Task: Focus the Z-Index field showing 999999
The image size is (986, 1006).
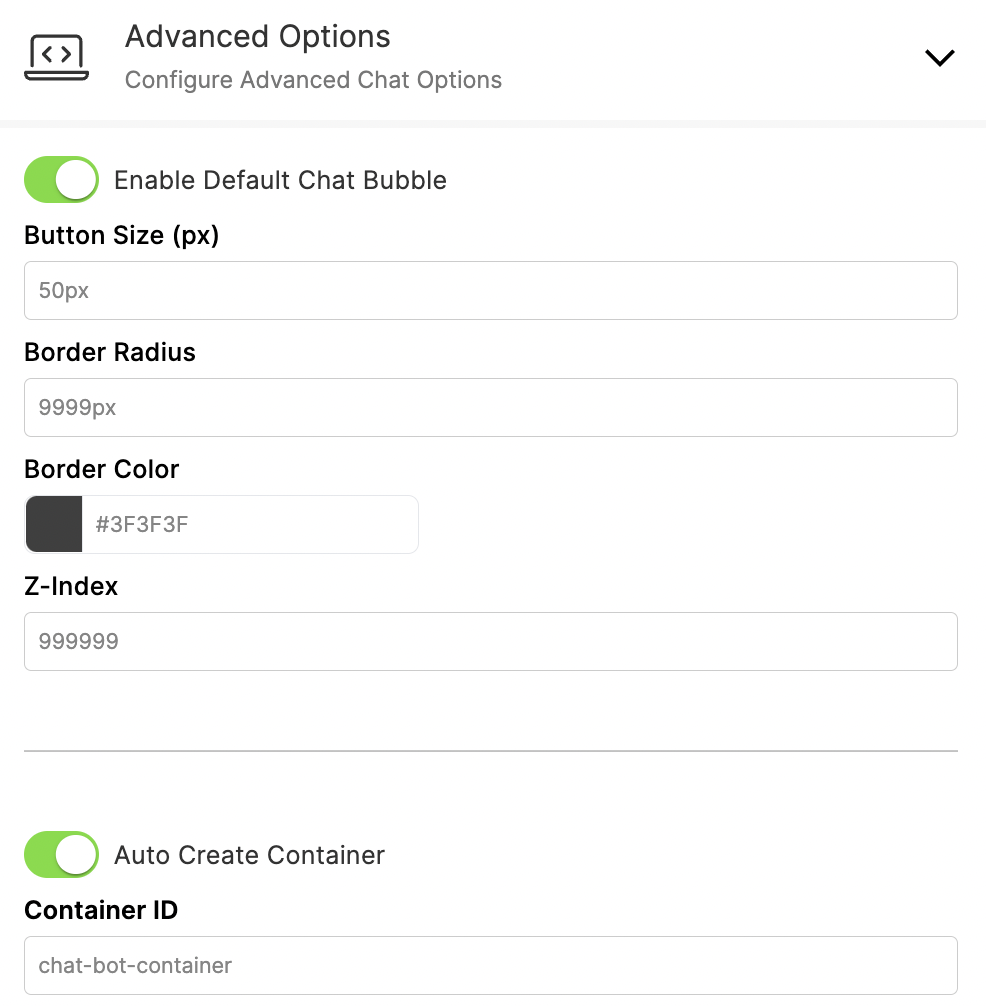Action: [x=491, y=642]
